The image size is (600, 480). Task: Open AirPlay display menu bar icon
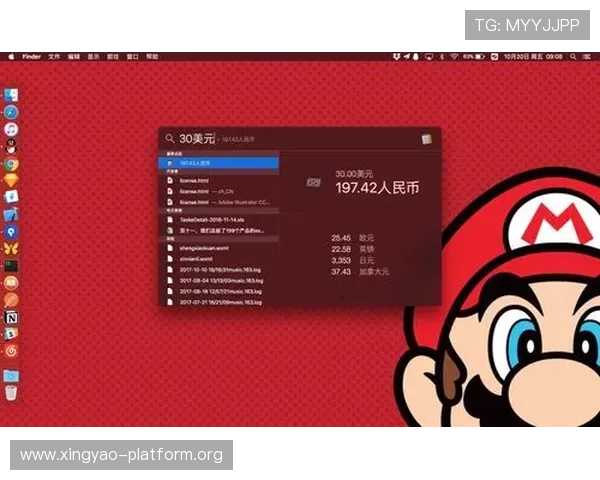click(429, 57)
